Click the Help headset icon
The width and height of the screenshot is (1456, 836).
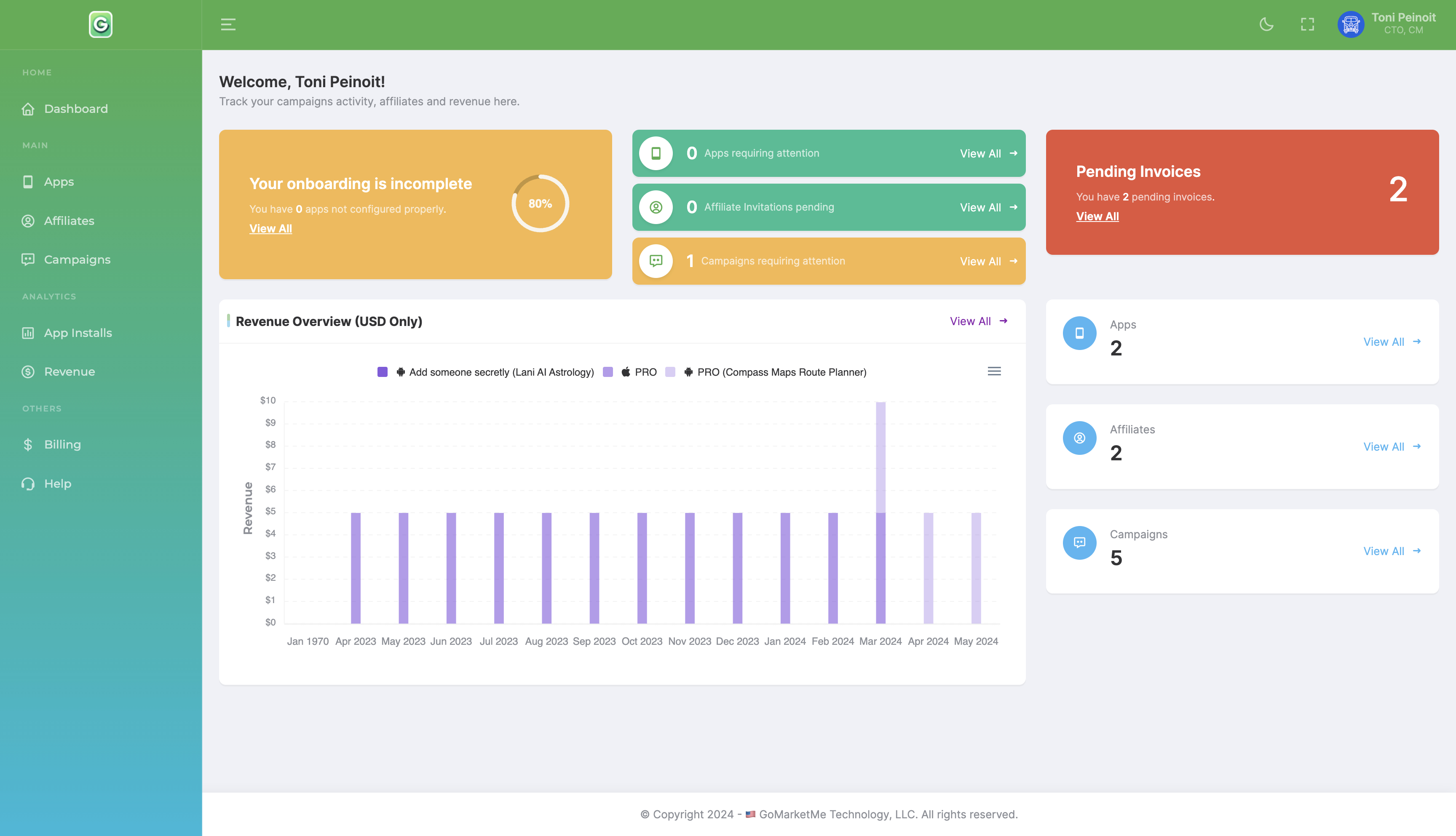pos(27,483)
